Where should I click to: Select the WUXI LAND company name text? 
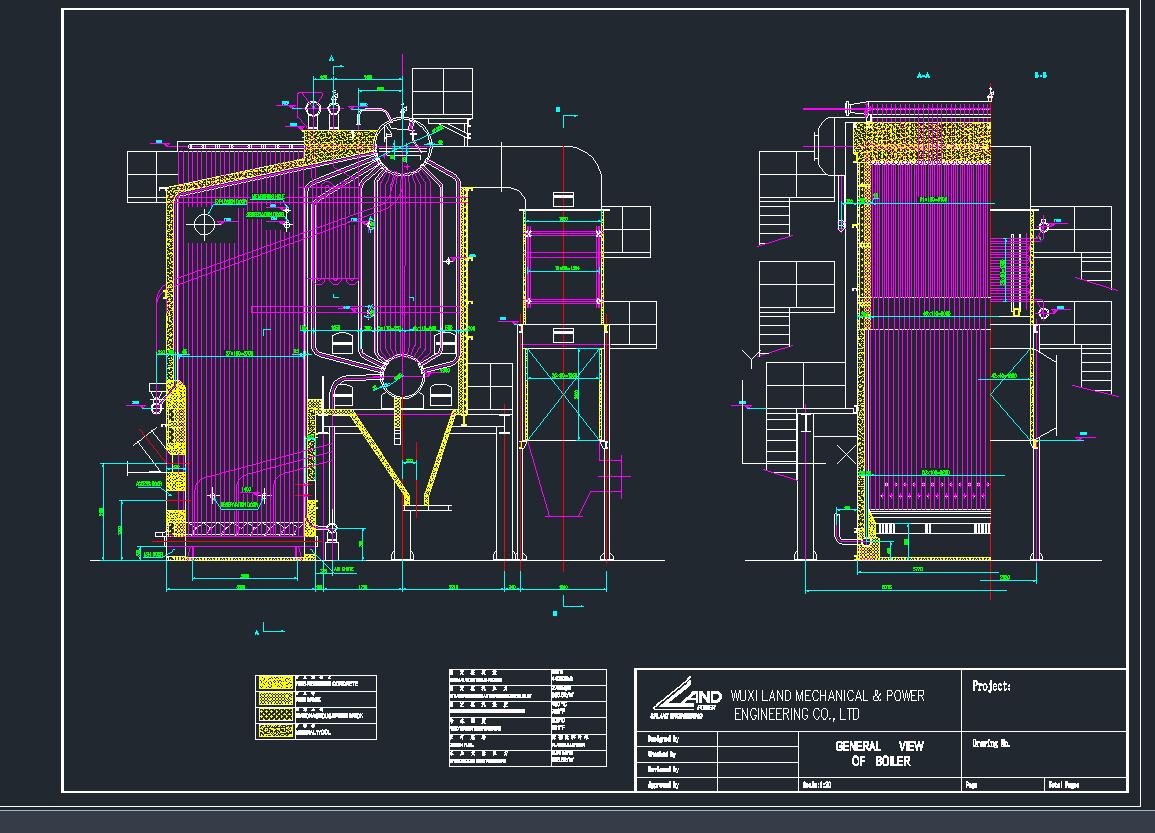point(828,704)
